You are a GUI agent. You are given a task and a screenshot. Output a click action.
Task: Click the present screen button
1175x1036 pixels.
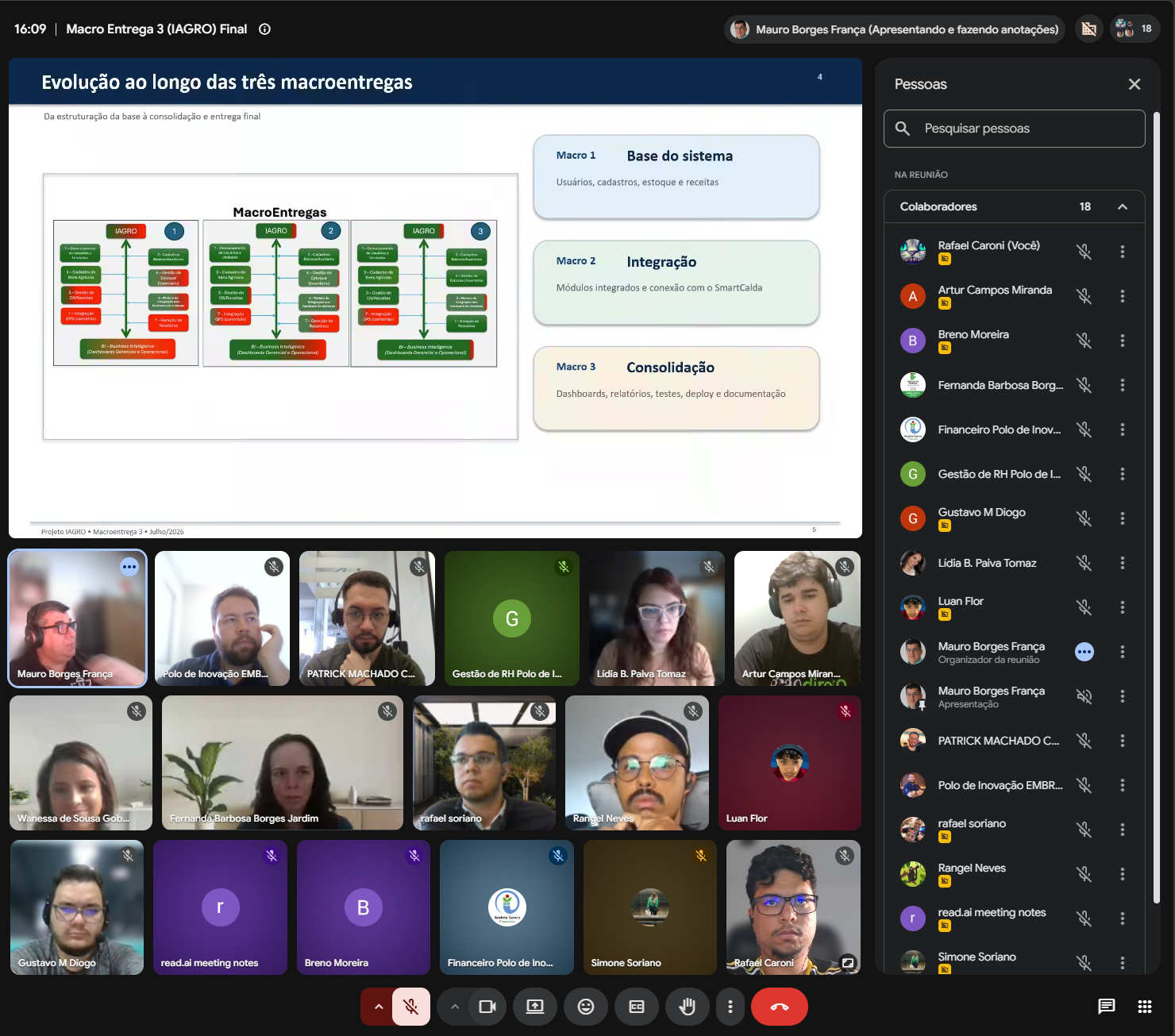(x=535, y=1007)
